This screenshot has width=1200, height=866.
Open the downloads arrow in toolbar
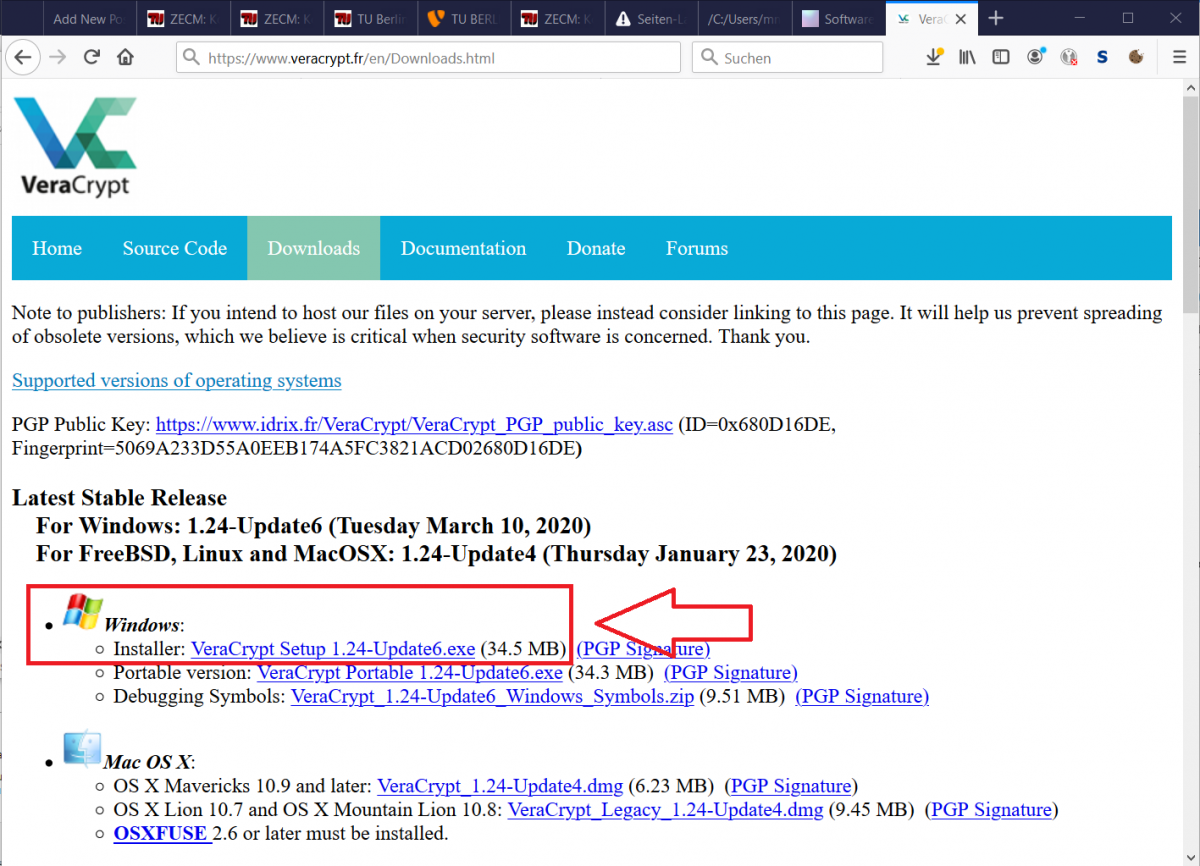[933, 58]
